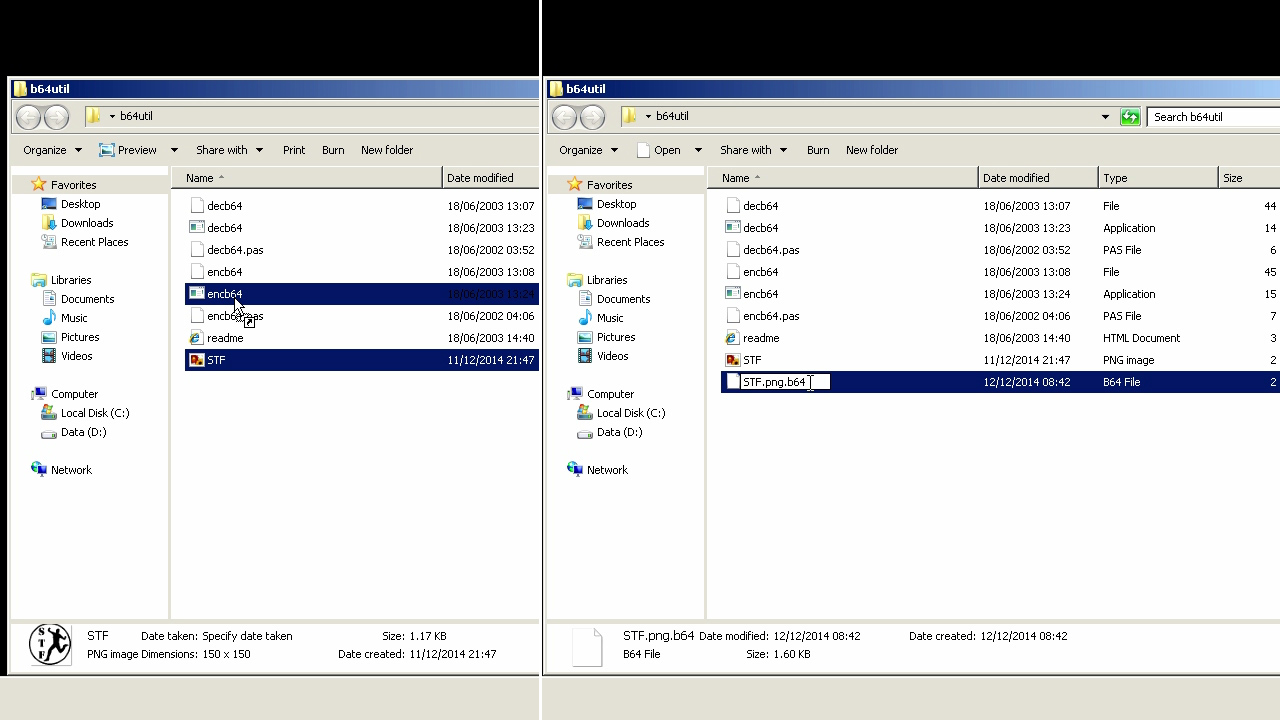The image size is (1280, 720).
Task: Click Open button in right window toolbar
Action: tap(658, 150)
